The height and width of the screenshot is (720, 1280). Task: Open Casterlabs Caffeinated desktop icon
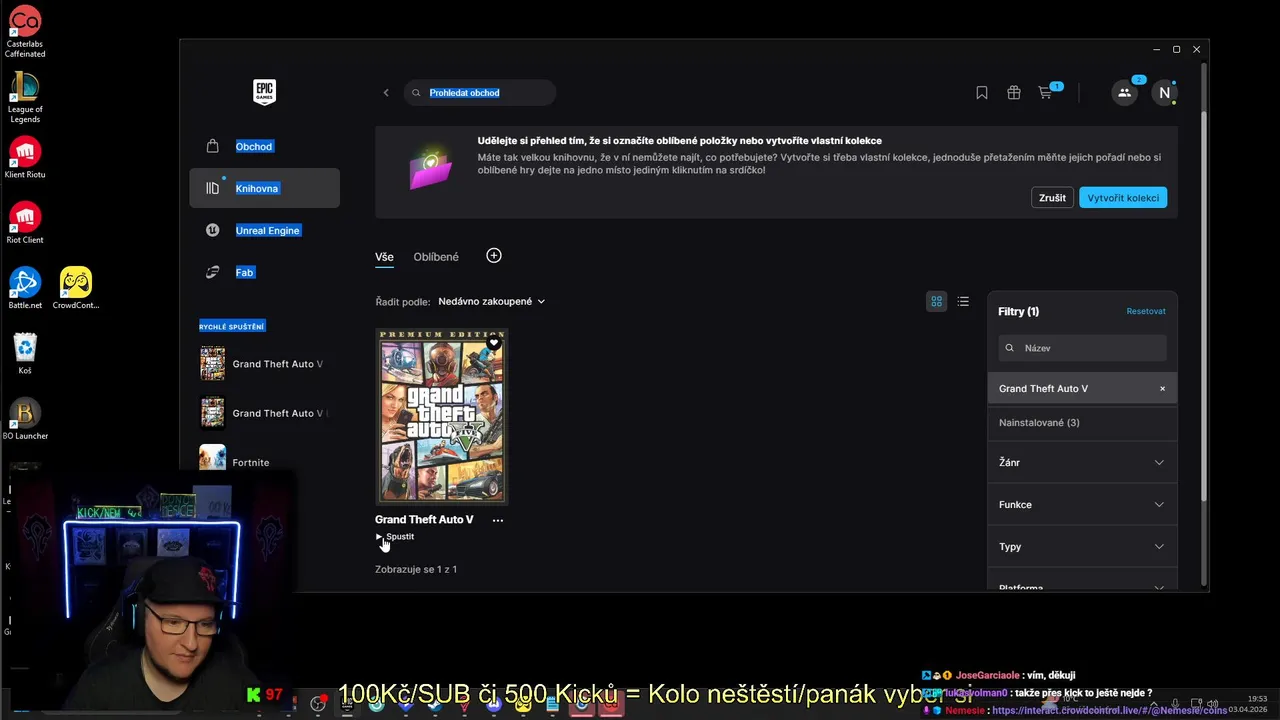(x=25, y=32)
